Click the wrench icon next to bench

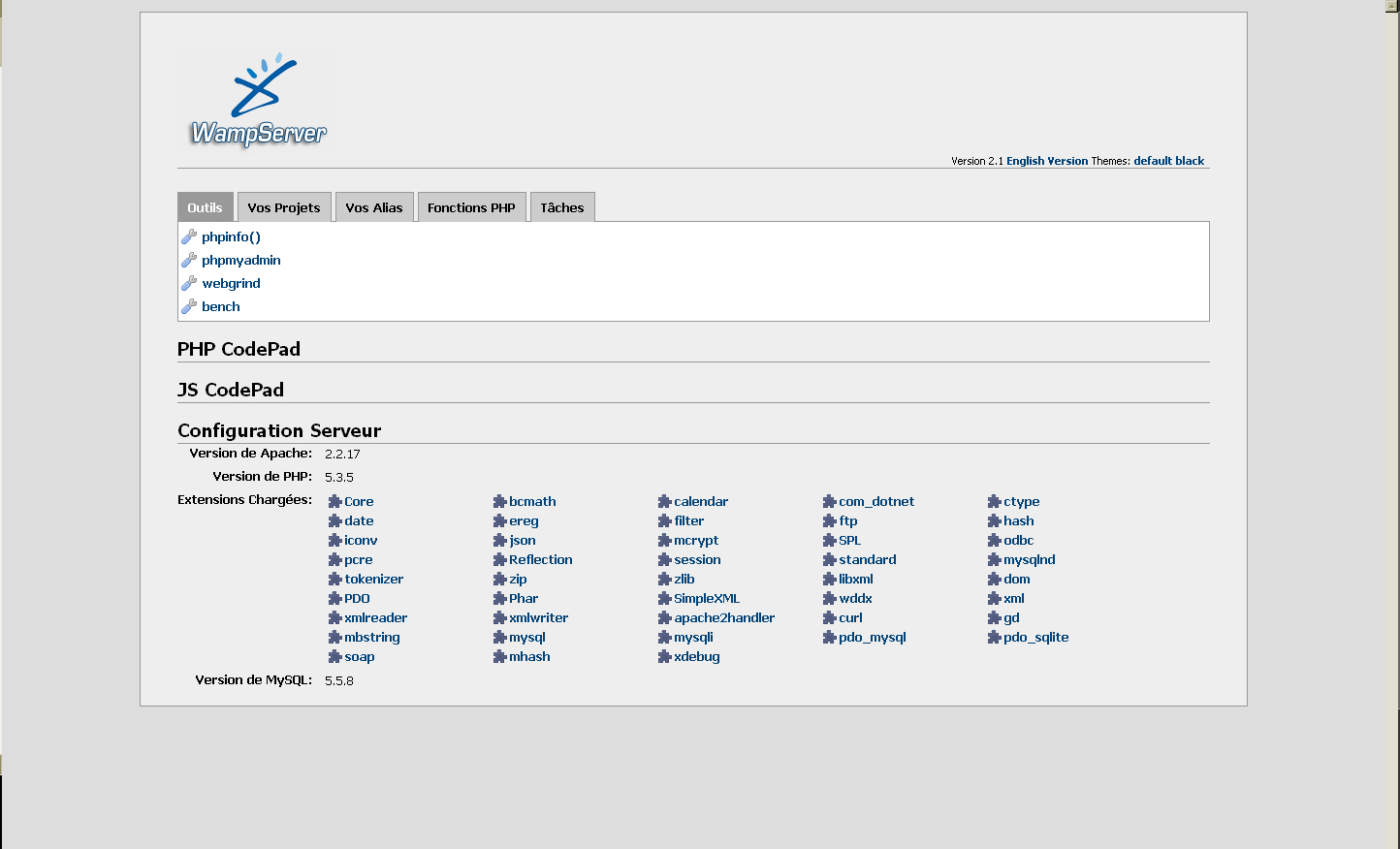tap(189, 306)
